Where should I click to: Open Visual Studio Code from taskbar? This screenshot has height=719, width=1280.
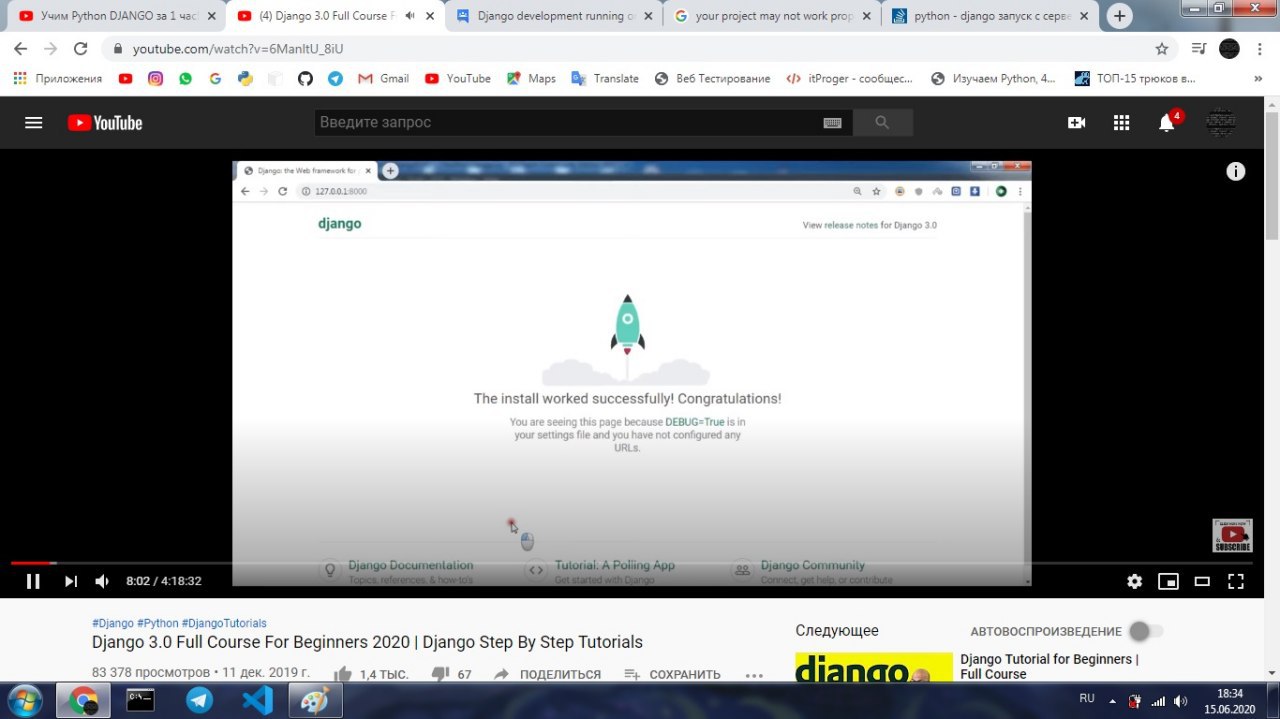pos(257,700)
